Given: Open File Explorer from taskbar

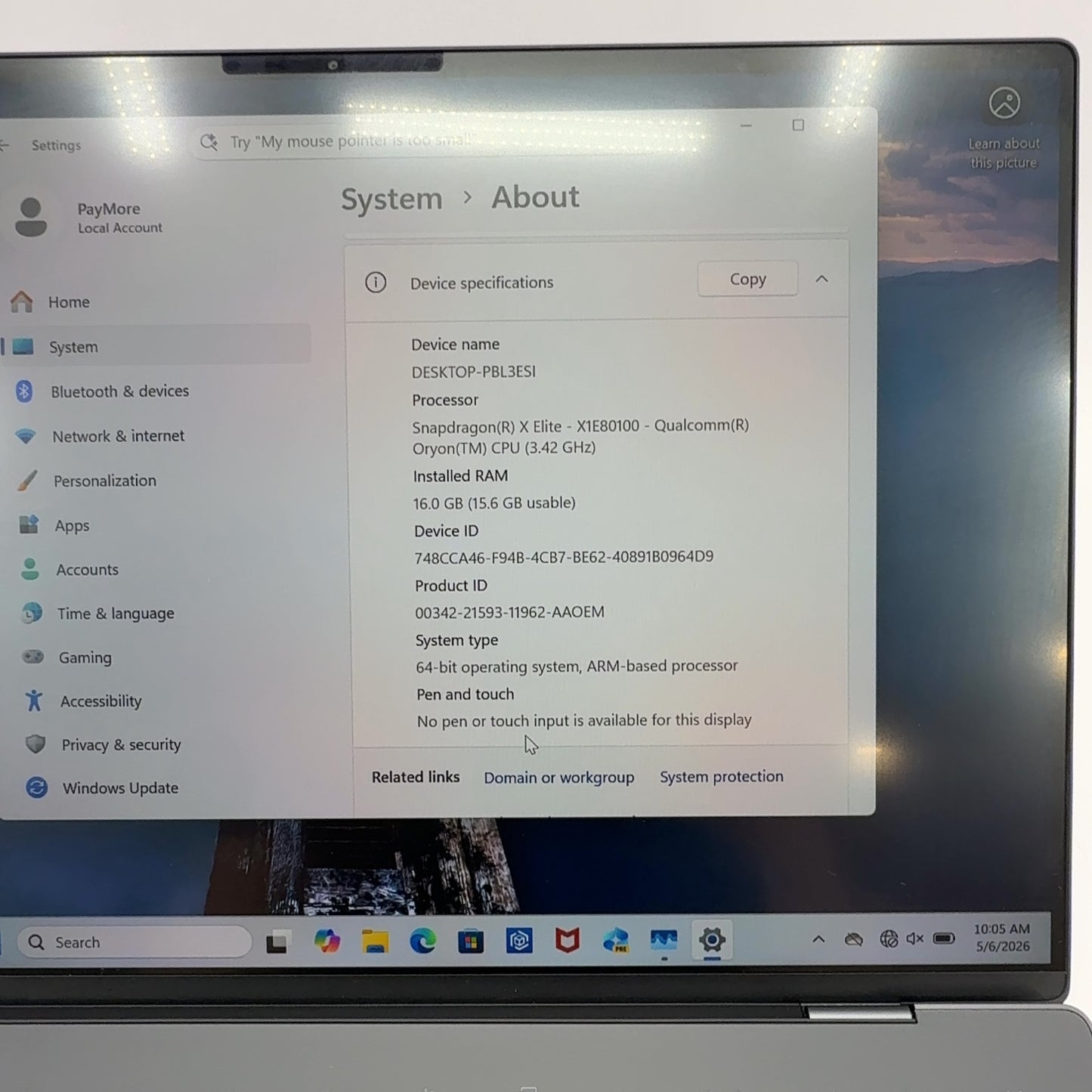Looking at the screenshot, I should pyautogui.click(x=375, y=942).
